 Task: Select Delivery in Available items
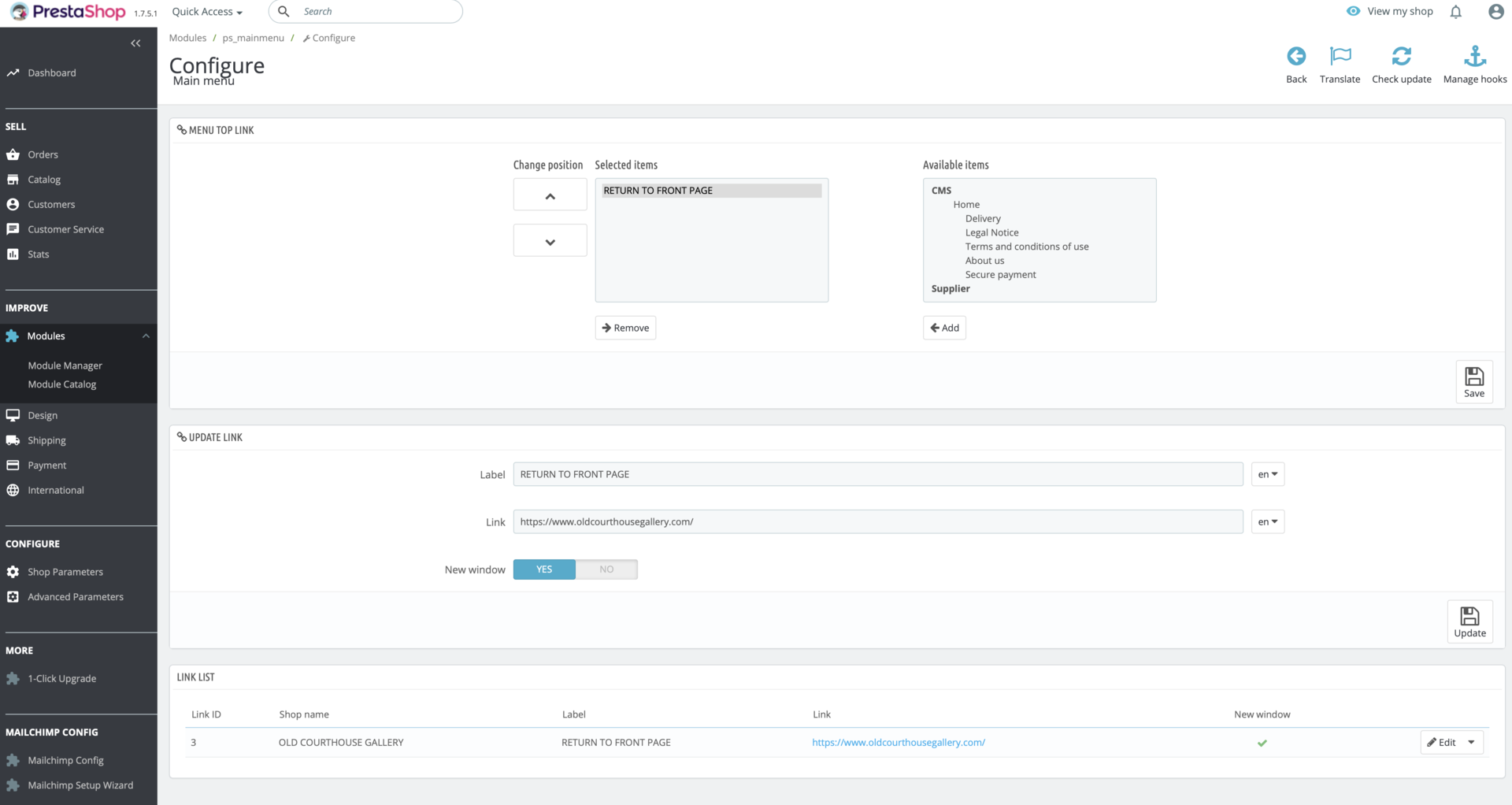(983, 218)
